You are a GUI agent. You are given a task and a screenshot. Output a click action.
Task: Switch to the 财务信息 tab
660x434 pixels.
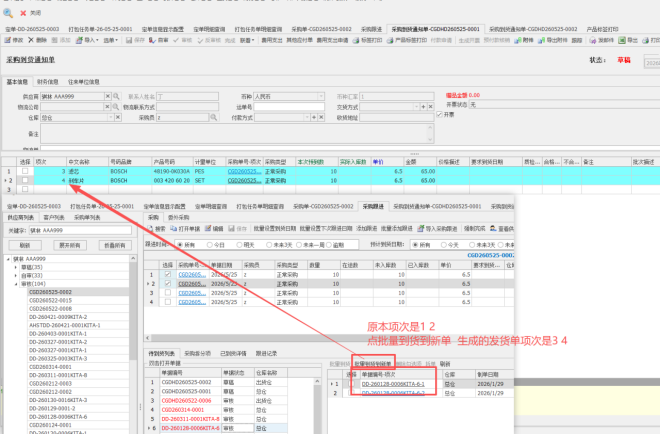(48, 82)
